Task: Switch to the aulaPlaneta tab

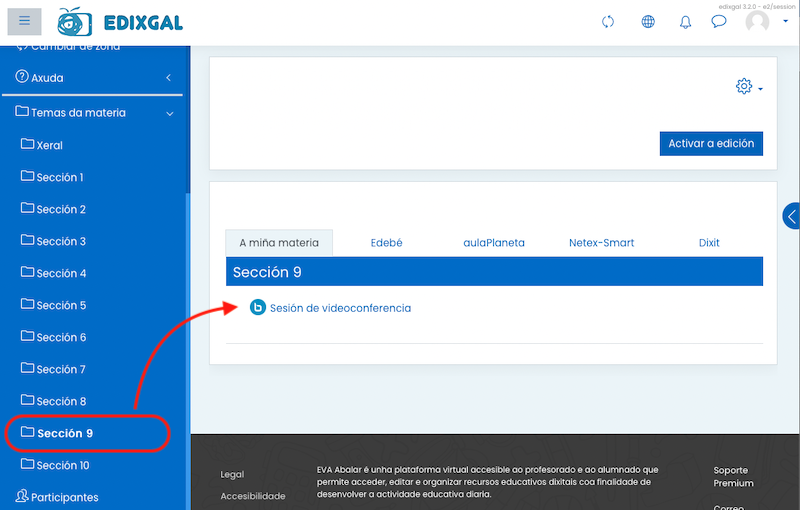Action: pyautogui.click(x=494, y=243)
